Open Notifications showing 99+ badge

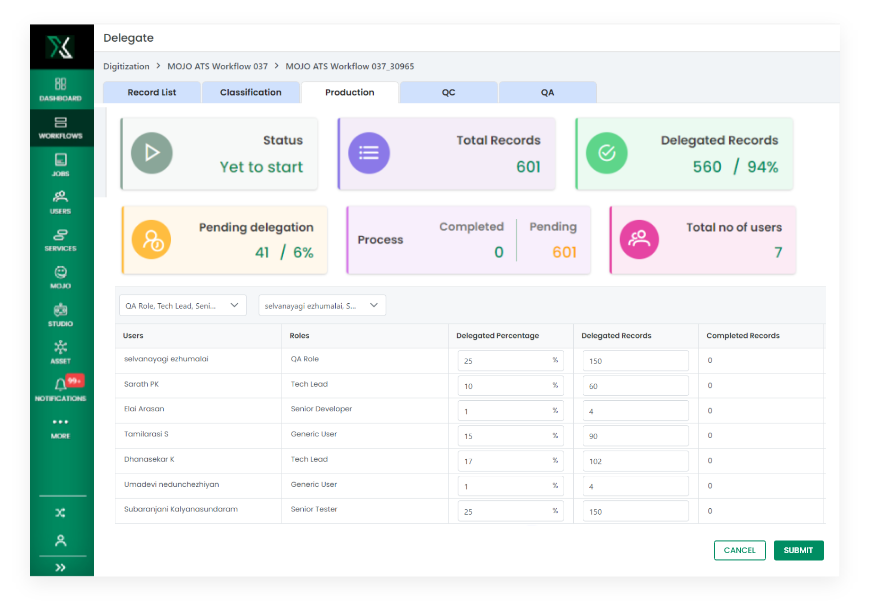tap(61, 383)
